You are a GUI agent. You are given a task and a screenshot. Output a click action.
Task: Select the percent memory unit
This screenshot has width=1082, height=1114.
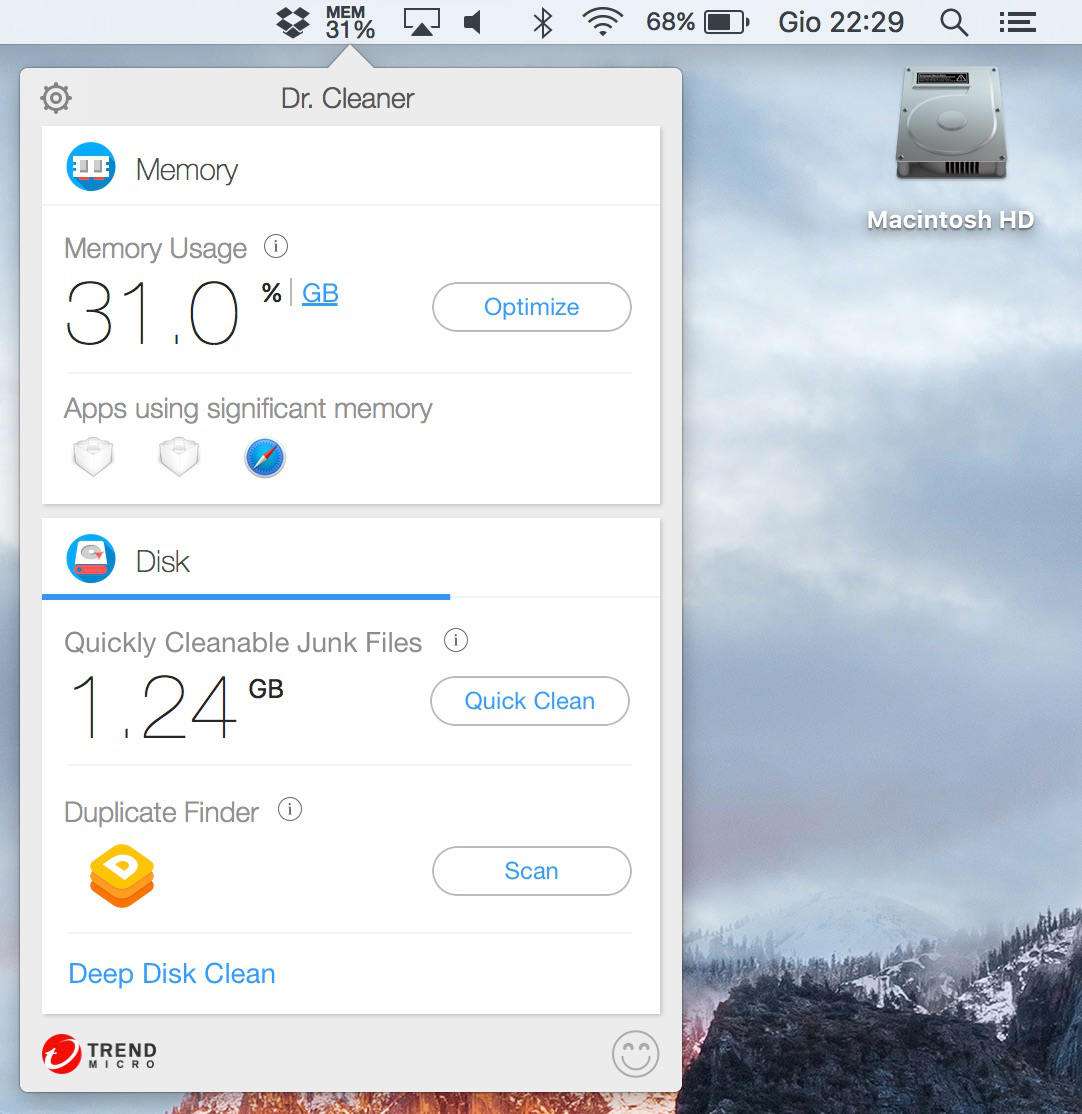pos(271,293)
